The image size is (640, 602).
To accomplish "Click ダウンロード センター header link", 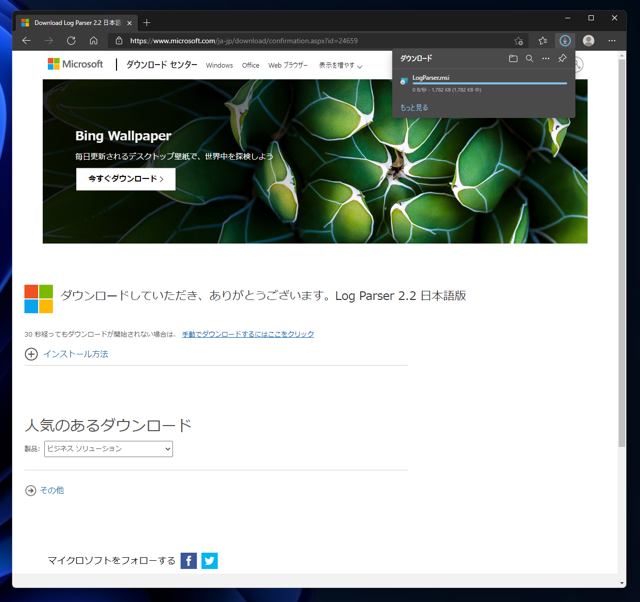I will pyautogui.click(x=162, y=64).
